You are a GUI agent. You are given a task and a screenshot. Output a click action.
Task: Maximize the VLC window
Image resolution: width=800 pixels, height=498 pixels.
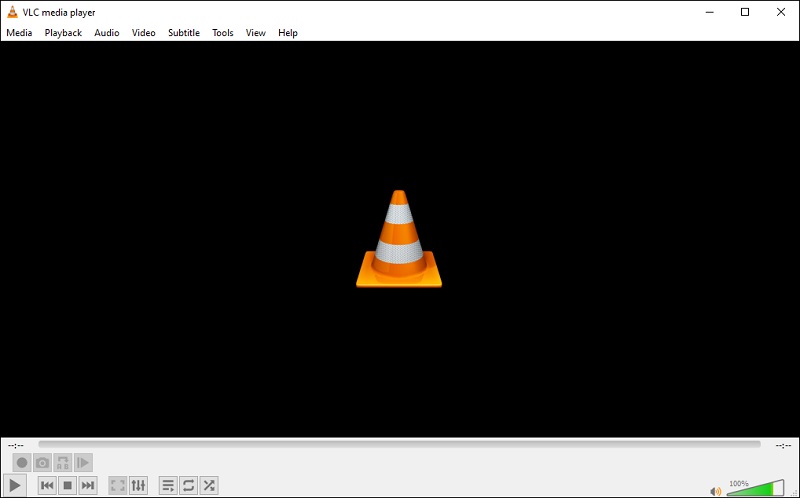[x=745, y=12]
